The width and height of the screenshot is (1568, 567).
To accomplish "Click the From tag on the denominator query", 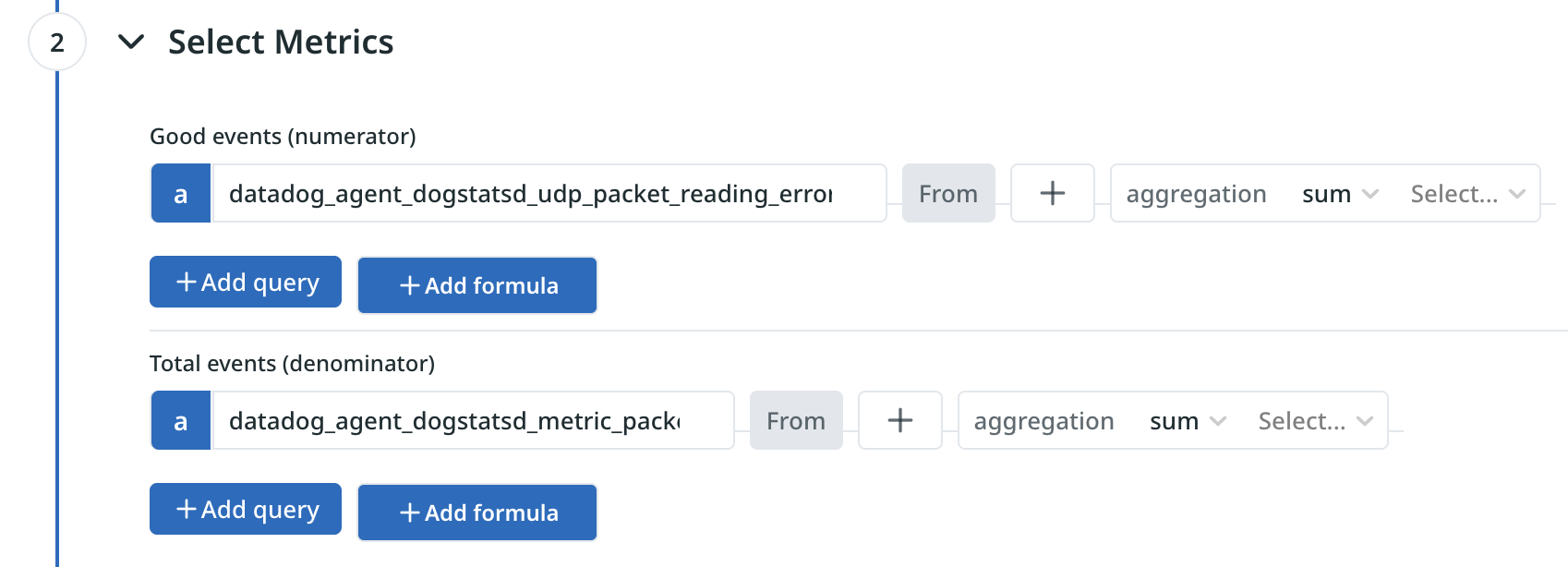I will coord(796,420).
